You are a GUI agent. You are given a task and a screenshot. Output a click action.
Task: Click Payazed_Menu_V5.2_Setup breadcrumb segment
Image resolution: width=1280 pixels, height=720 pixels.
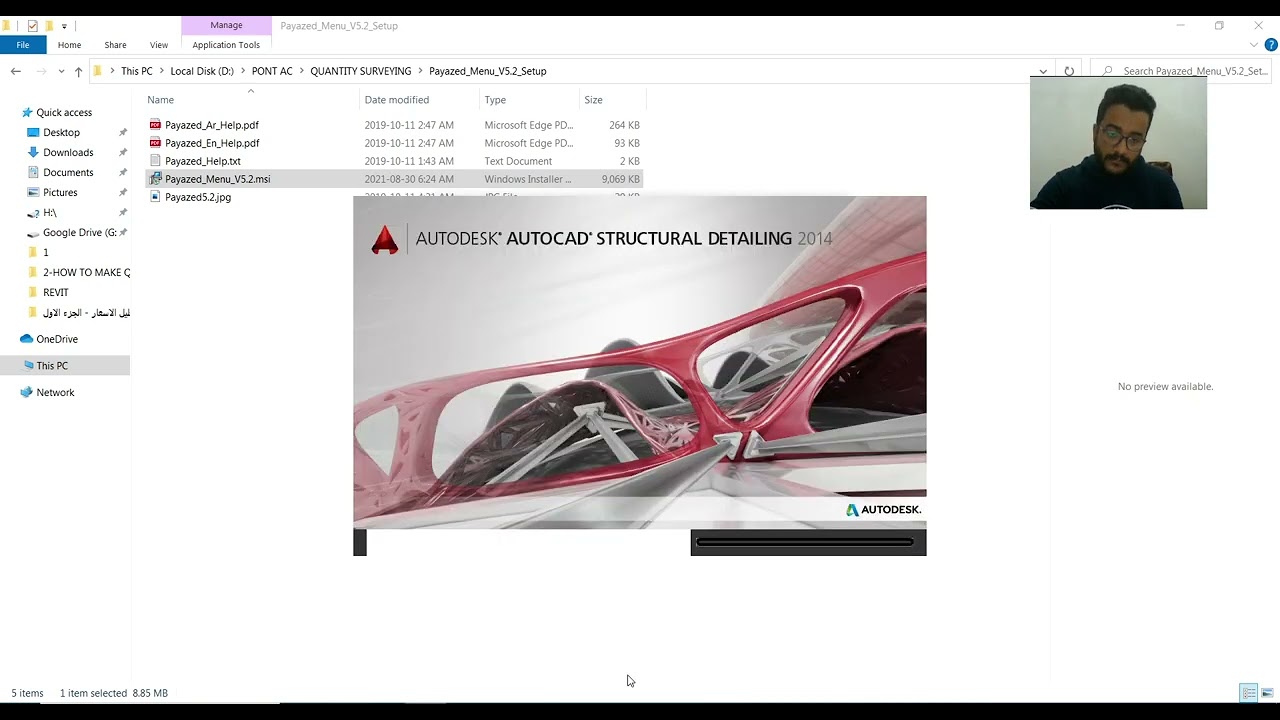point(487,71)
